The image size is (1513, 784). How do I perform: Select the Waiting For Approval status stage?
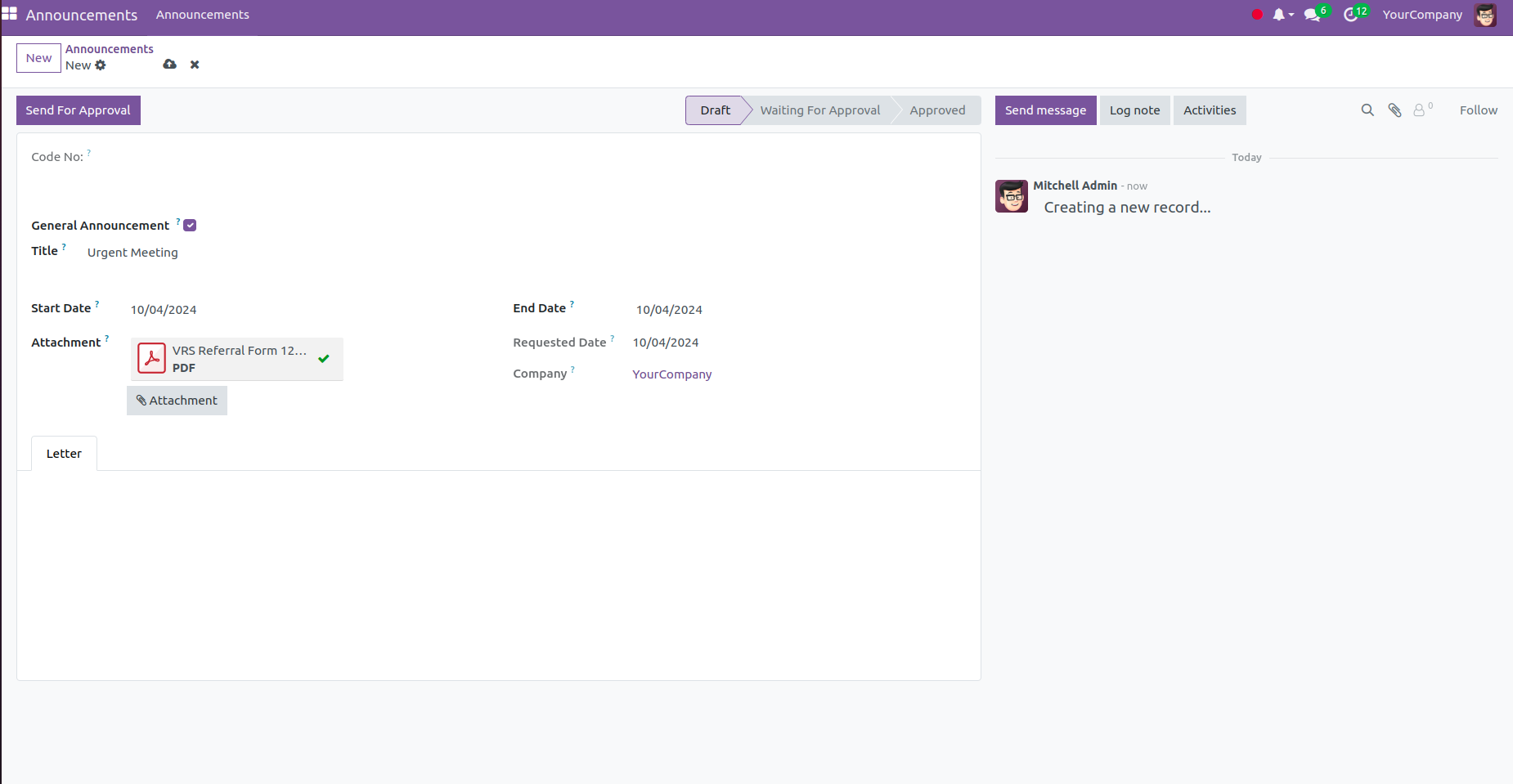tap(819, 110)
